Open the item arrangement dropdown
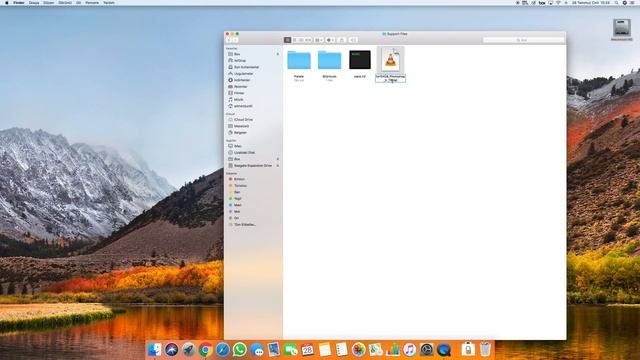 click(x=319, y=40)
